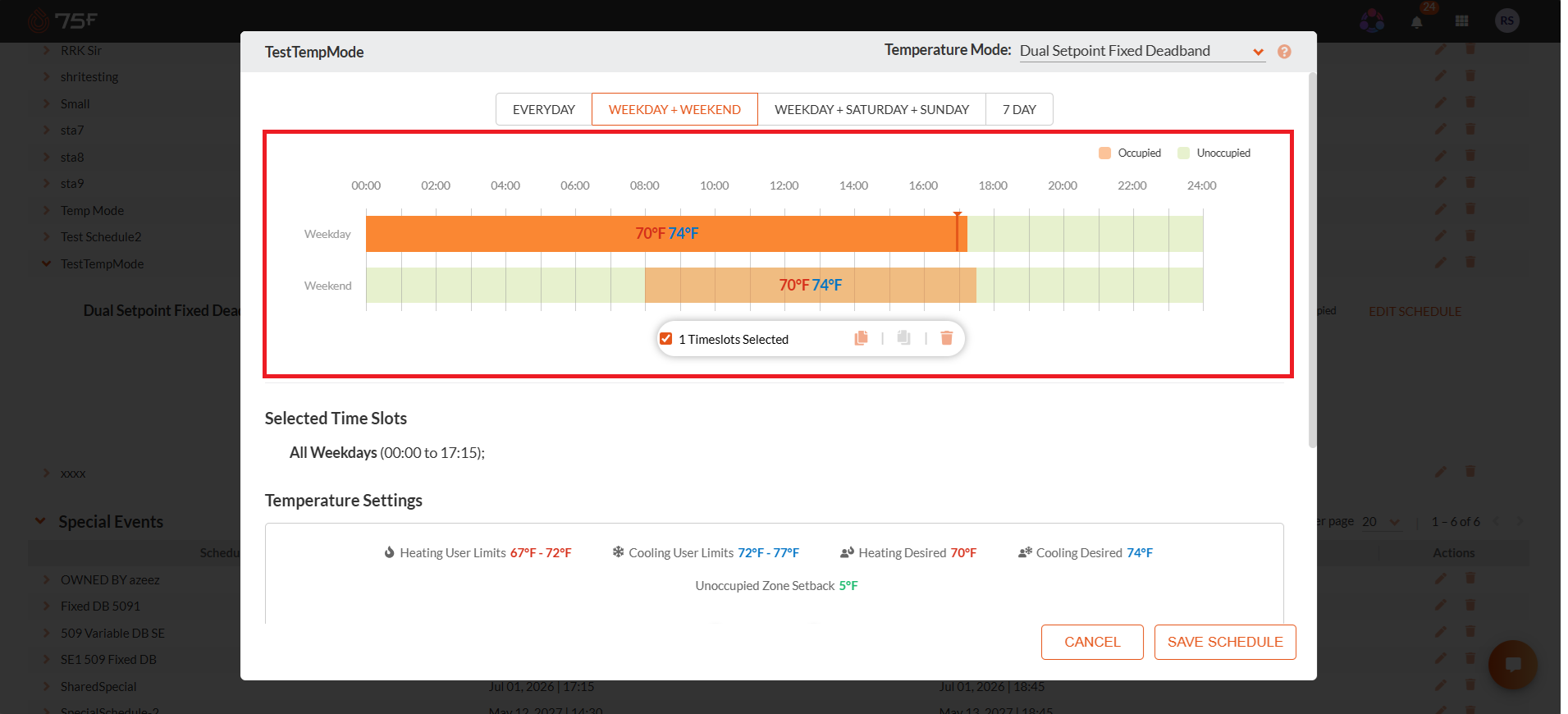Switch to the EVERYDAY tab

click(x=543, y=109)
